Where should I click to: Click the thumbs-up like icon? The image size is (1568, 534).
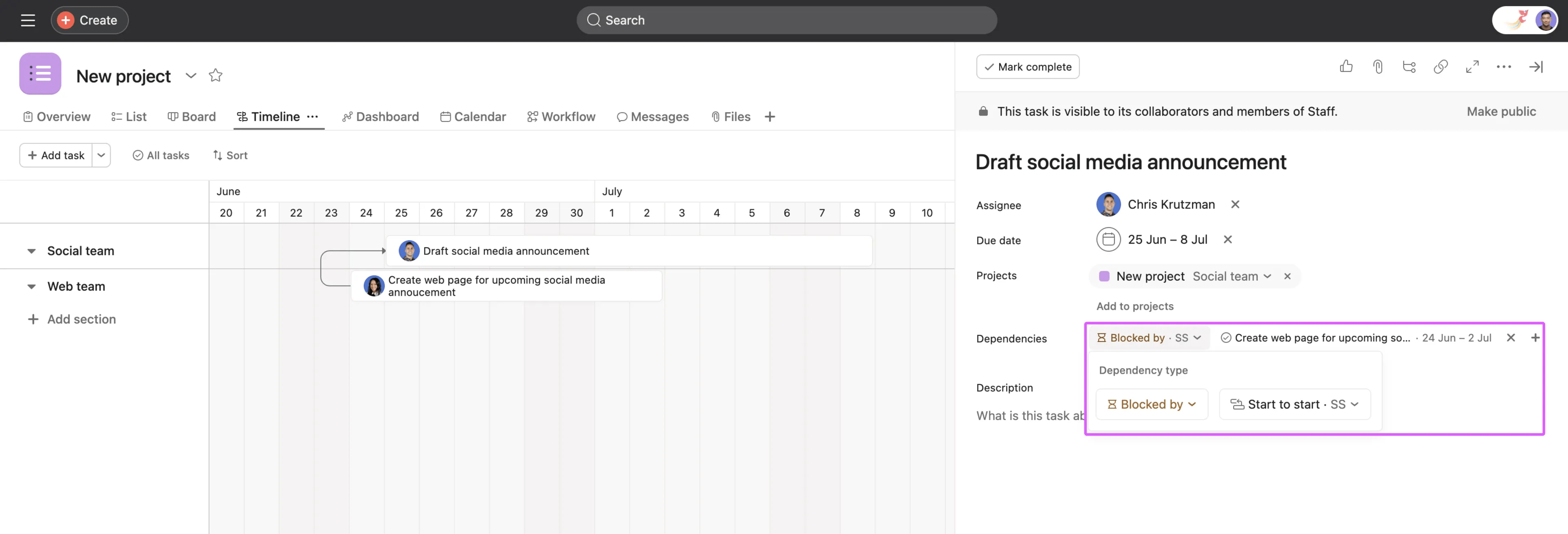pos(1346,66)
